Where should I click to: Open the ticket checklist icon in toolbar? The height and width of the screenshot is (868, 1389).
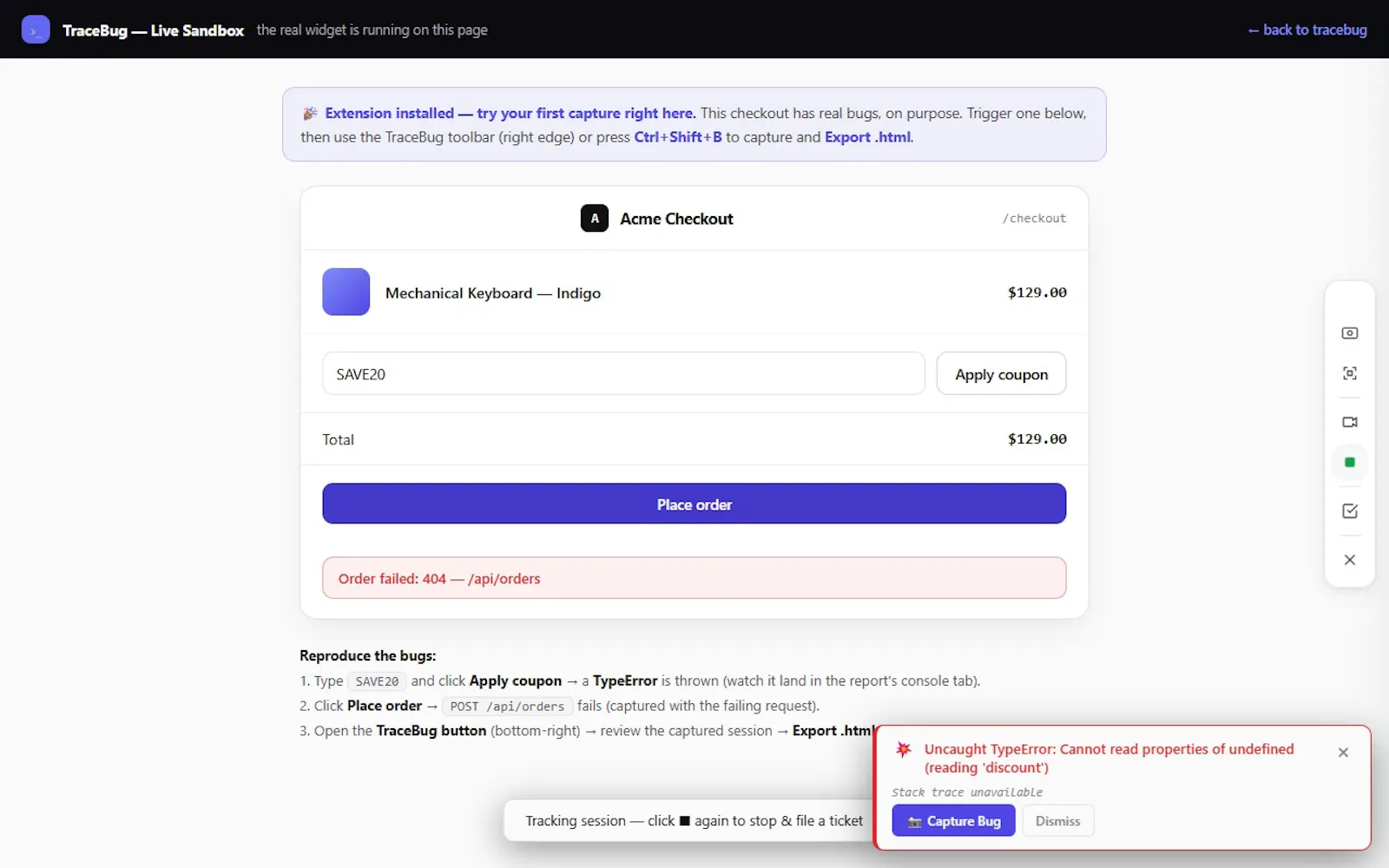click(1349, 511)
